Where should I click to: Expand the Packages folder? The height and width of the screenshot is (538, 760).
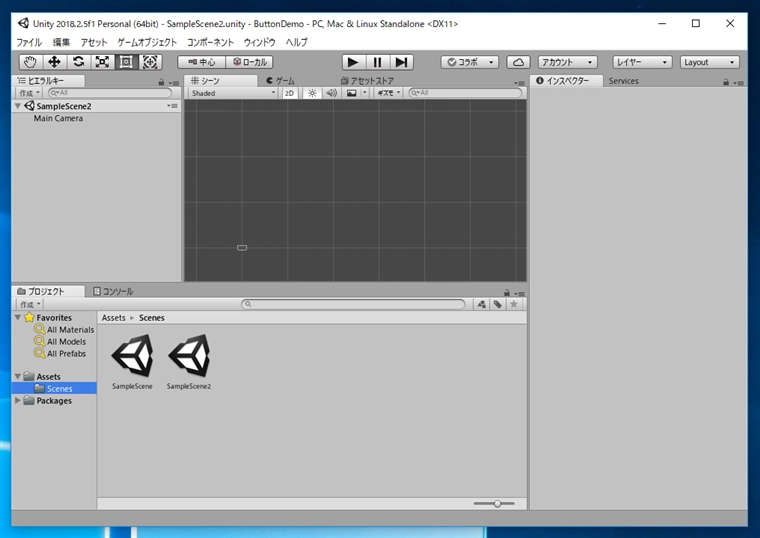pyautogui.click(x=18, y=400)
